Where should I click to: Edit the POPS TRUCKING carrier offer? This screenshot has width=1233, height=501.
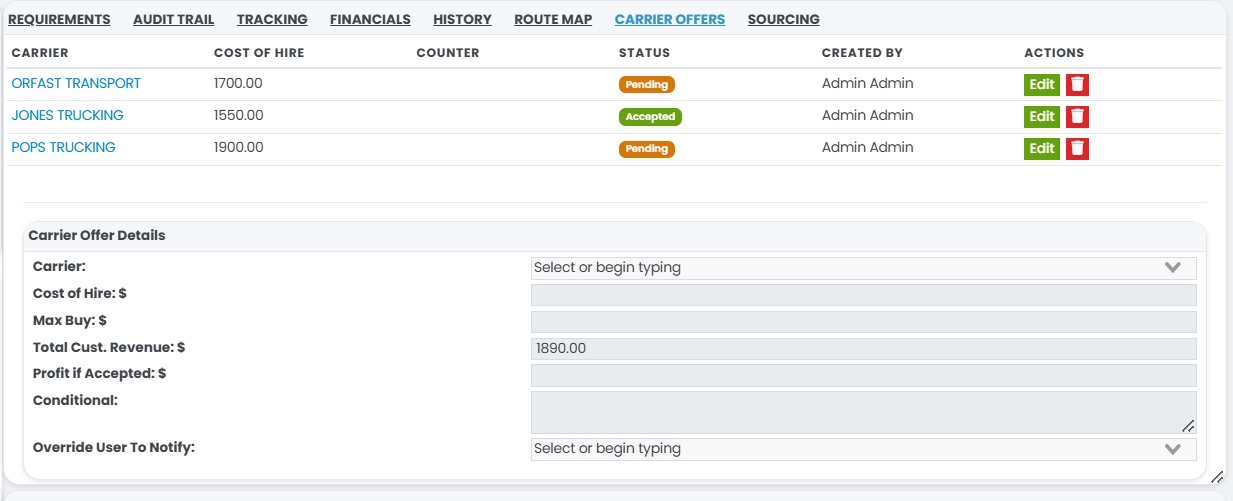click(1042, 149)
